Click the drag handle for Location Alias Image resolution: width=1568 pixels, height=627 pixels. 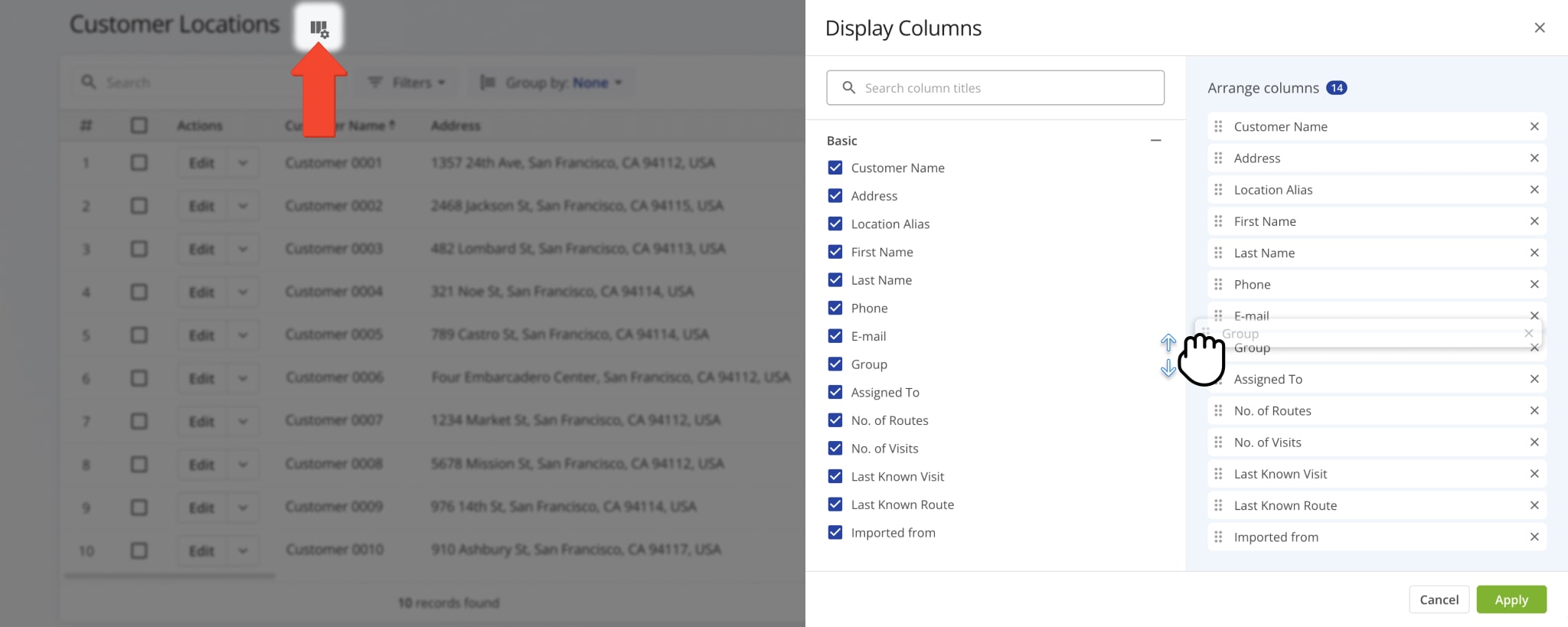pyautogui.click(x=1218, y=190)
